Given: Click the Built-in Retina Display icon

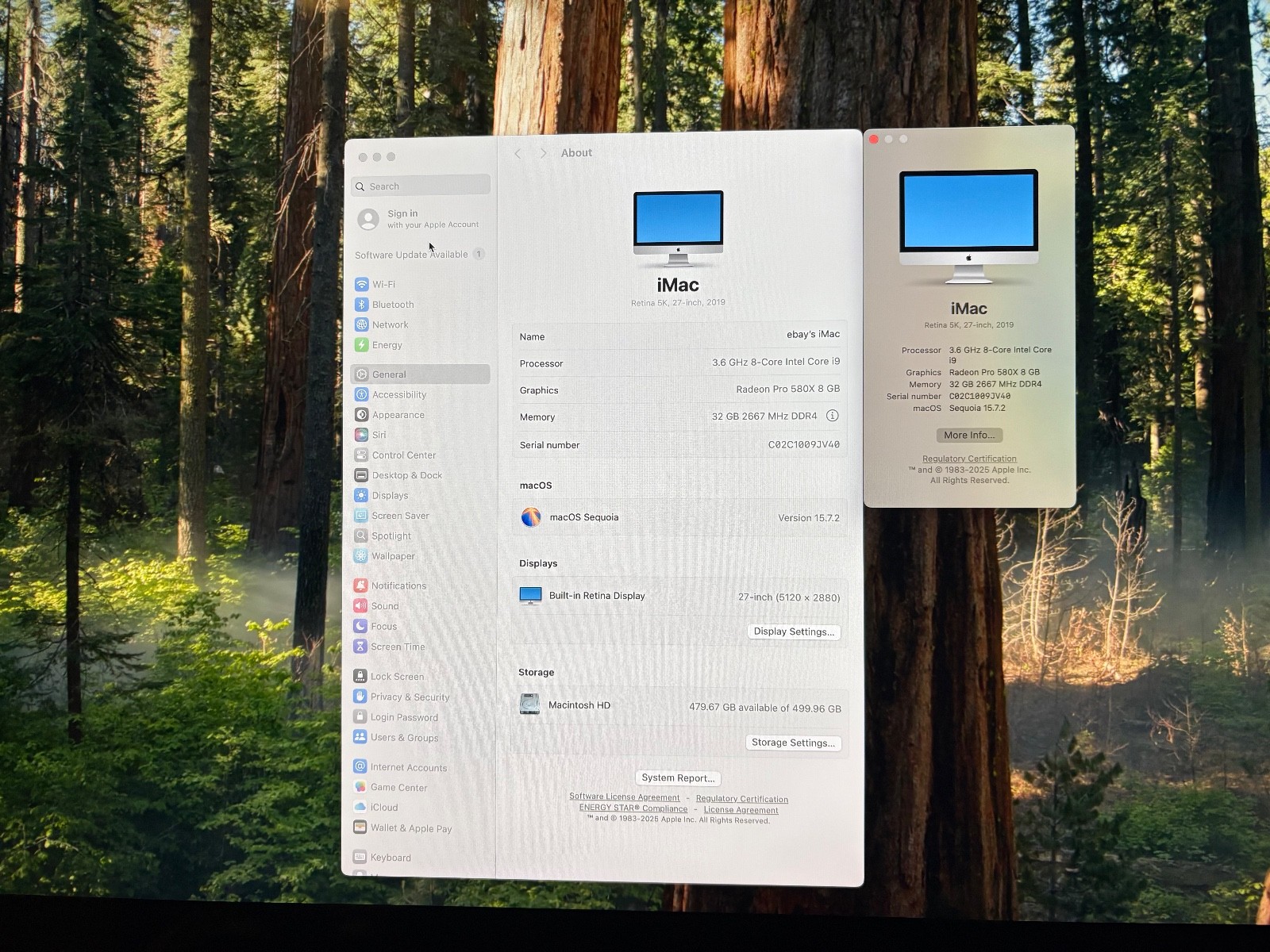Looking at the screenshot, I should click(x=530, y=596).
